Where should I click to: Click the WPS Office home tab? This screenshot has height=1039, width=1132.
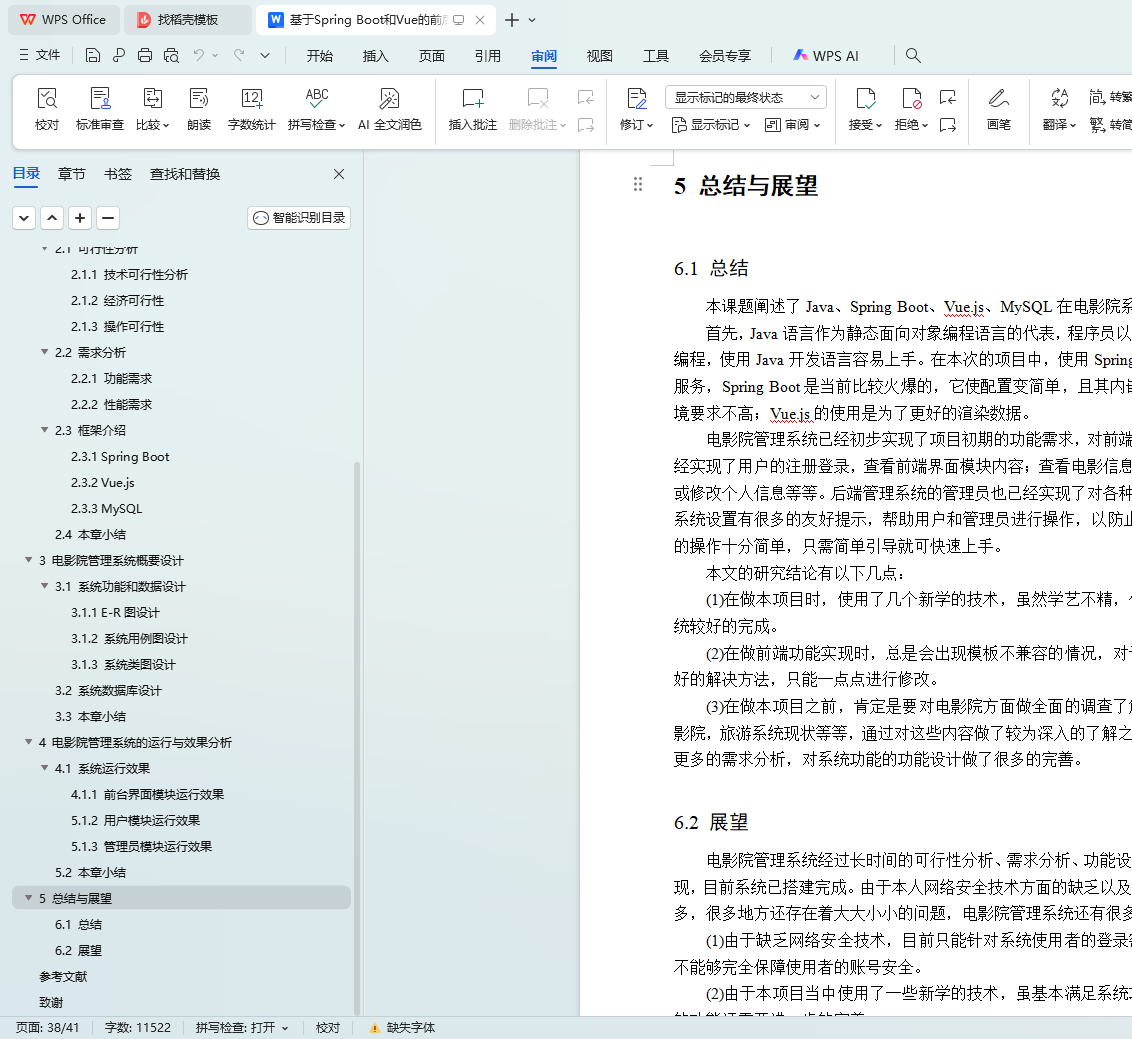tap(64, 19)
